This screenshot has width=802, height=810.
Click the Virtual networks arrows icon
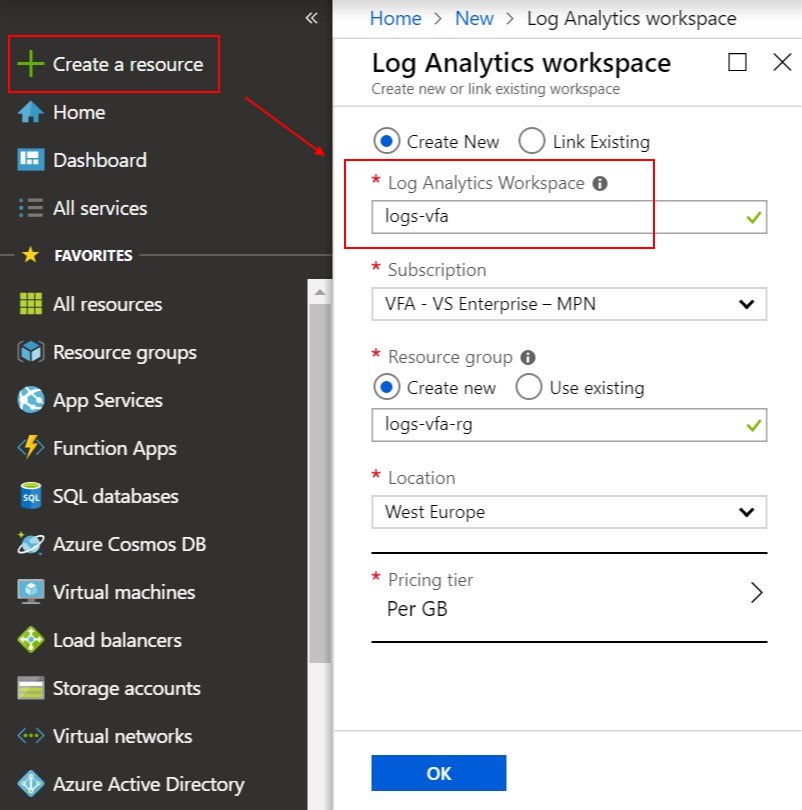pyautogui.click(x=30, y=736)
